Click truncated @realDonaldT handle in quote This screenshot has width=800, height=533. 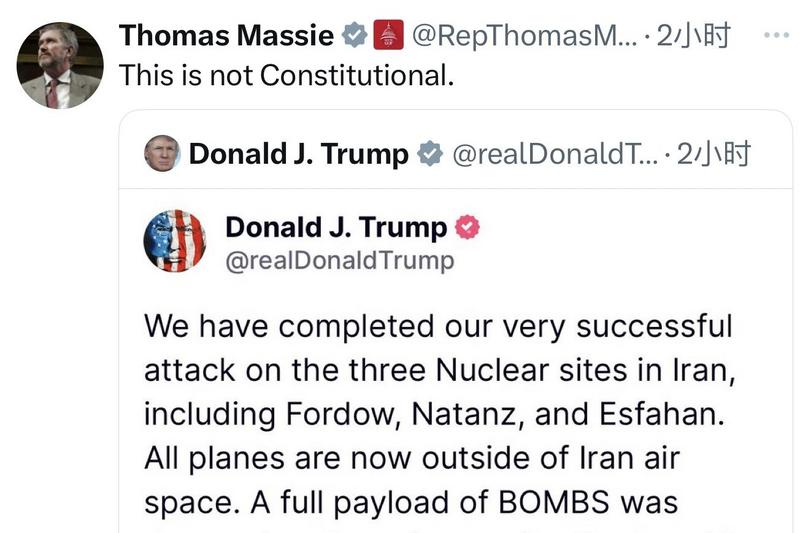[x=554, y=154]
